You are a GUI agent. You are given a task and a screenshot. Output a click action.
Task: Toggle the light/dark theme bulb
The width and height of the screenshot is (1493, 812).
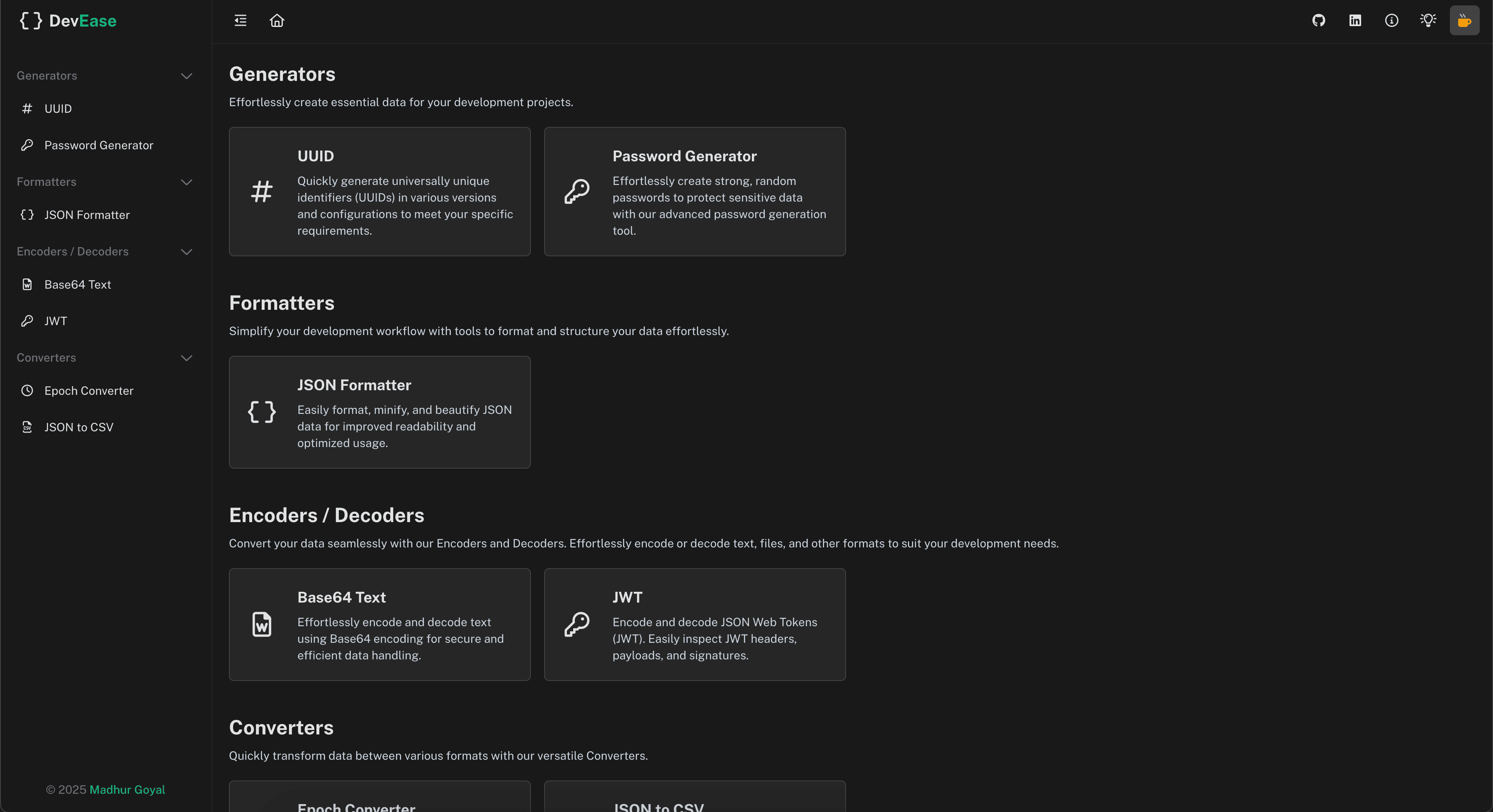coord(1428,21)
